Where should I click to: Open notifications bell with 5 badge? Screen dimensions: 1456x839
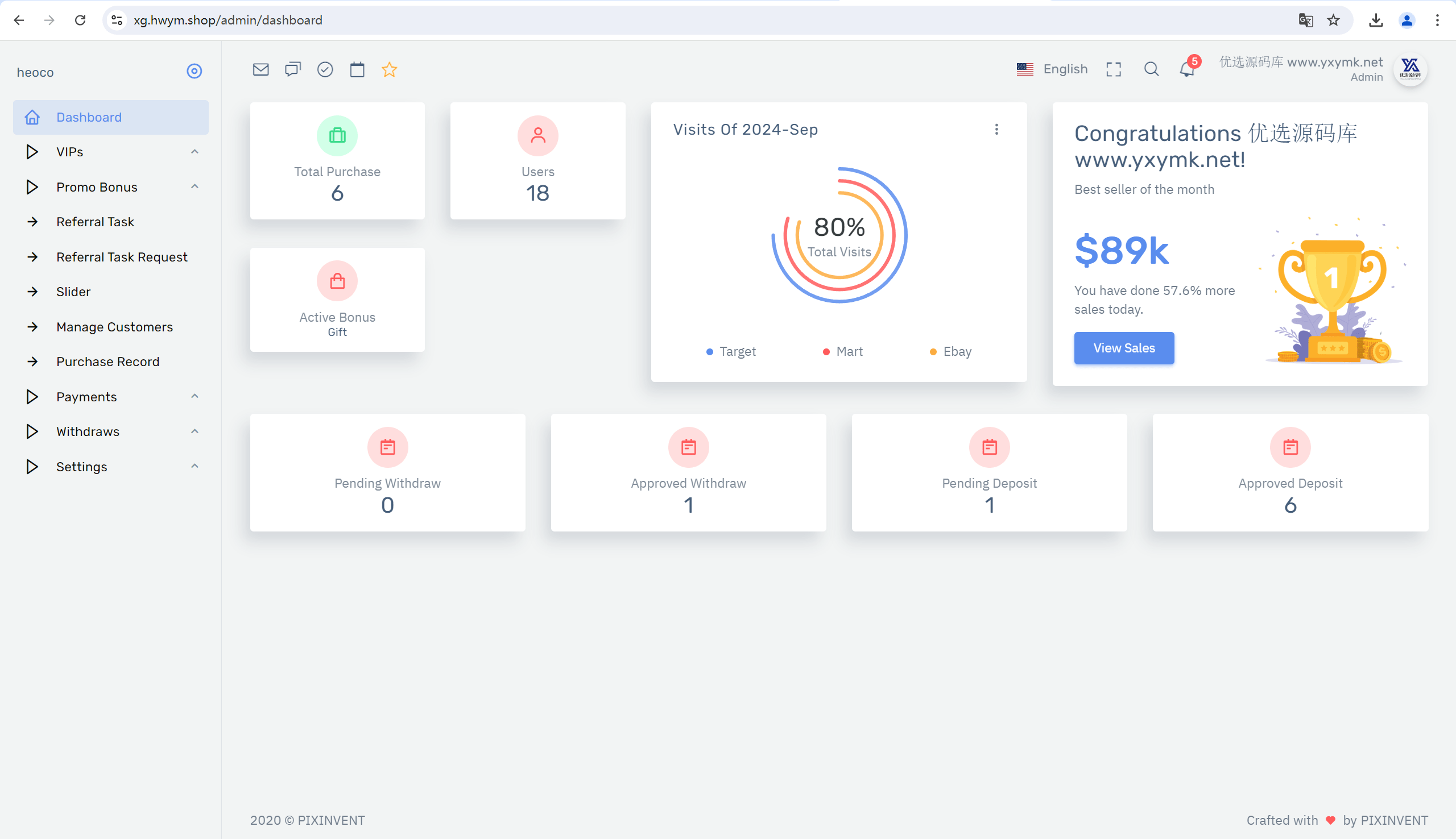pyautogui.click(x=1189, y=69)
